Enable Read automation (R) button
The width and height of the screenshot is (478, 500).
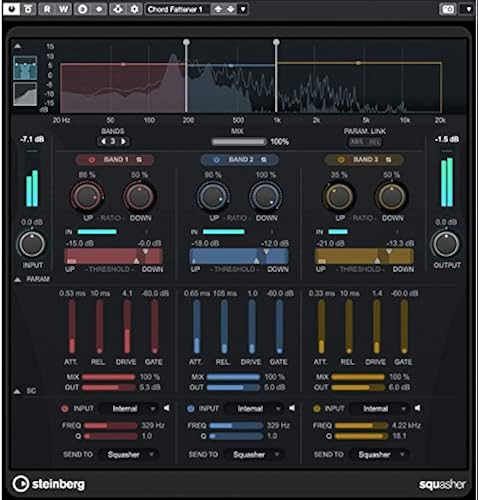point(47,9)
